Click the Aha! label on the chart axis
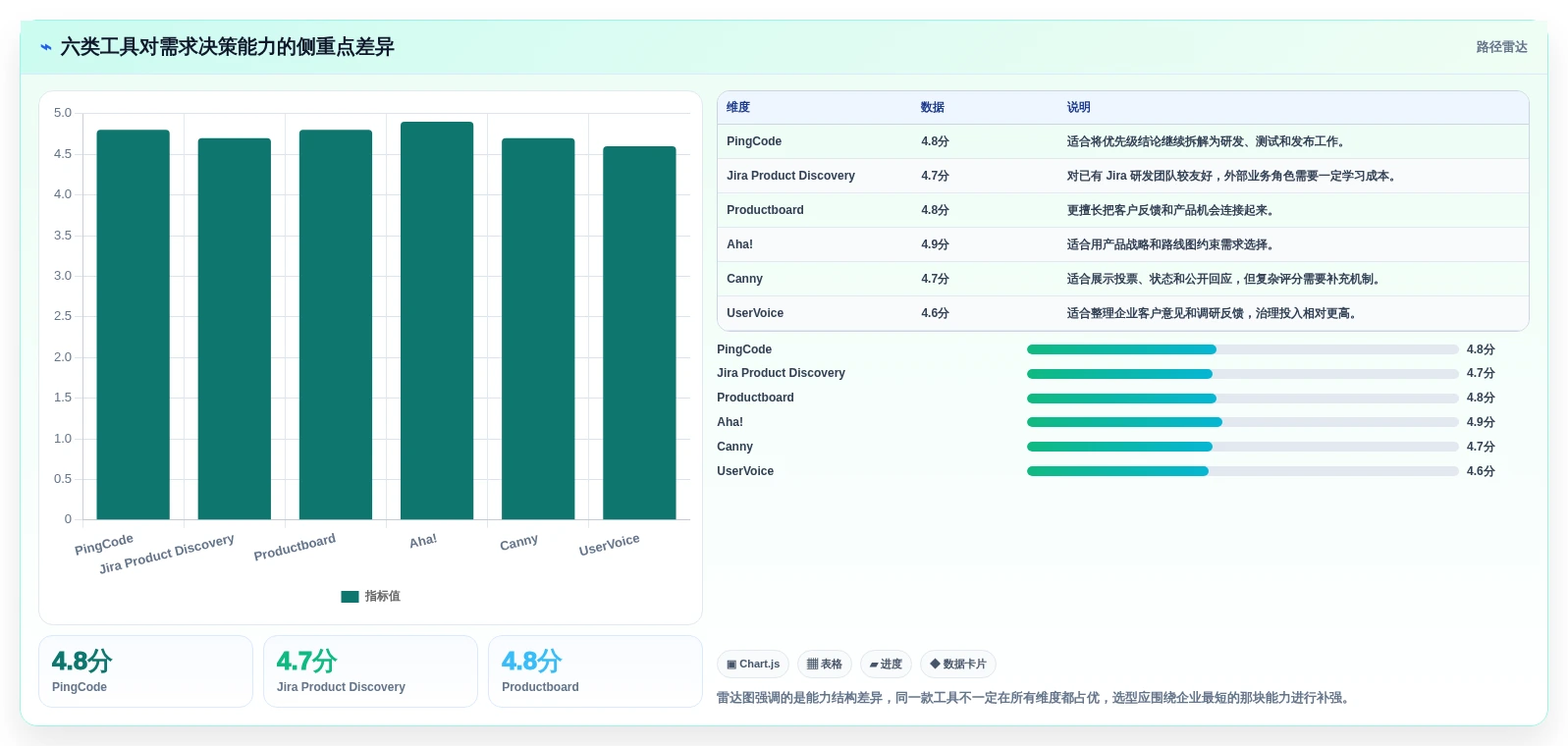 point(423,541)
